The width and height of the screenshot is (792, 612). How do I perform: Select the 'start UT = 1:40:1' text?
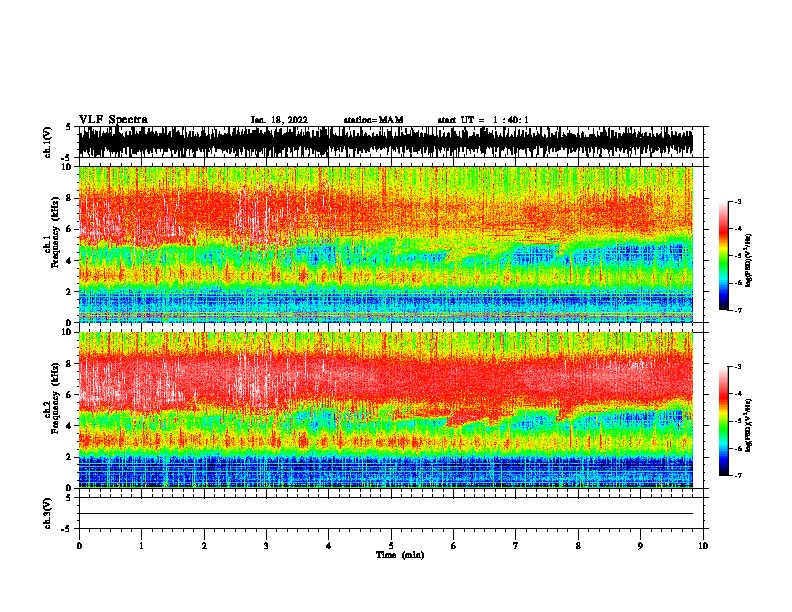pyautogui.click(x=483, y=120)
